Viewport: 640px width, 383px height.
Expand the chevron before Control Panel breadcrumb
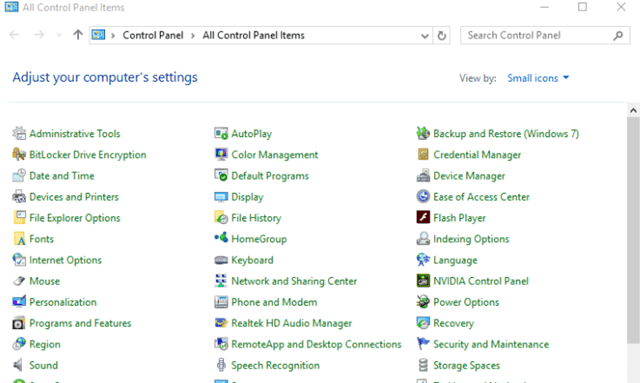tap(113, 36)
